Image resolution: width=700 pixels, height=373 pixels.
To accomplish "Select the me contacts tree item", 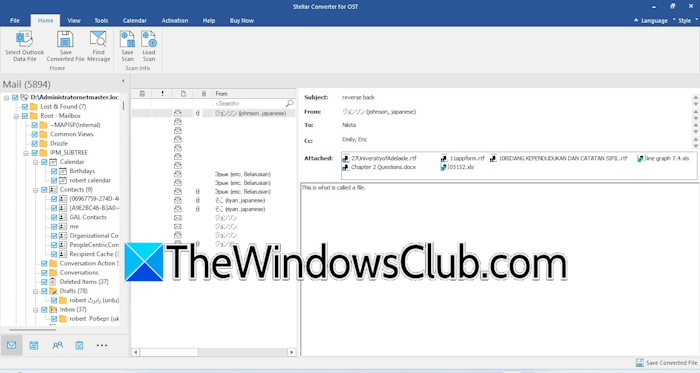I will tap(74, 227).
